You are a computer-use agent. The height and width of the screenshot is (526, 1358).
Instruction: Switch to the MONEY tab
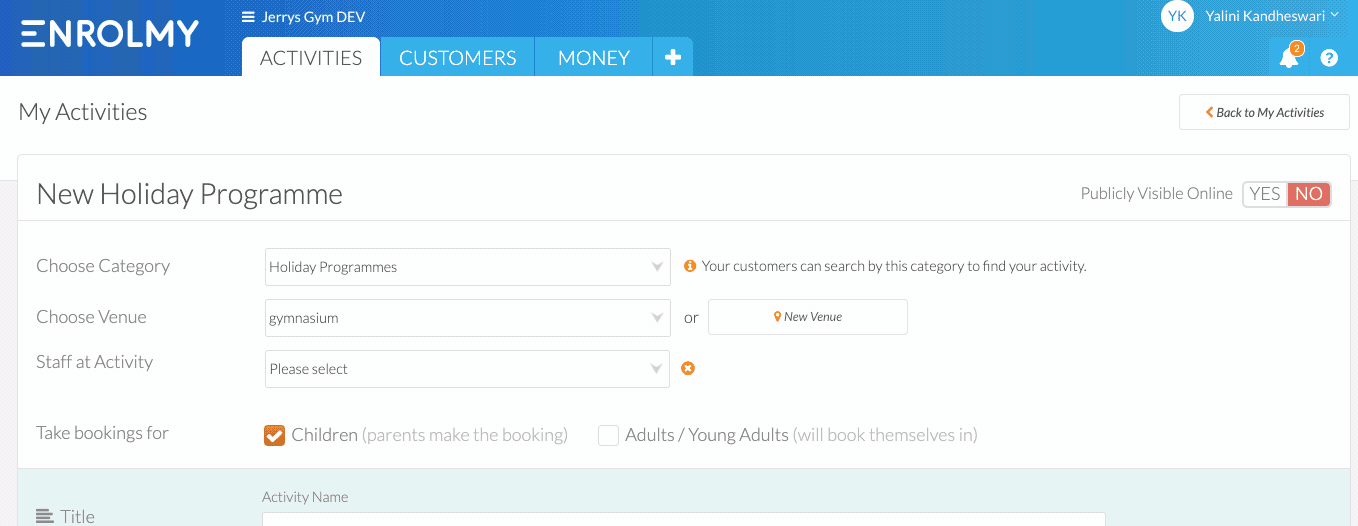[594, 57]
